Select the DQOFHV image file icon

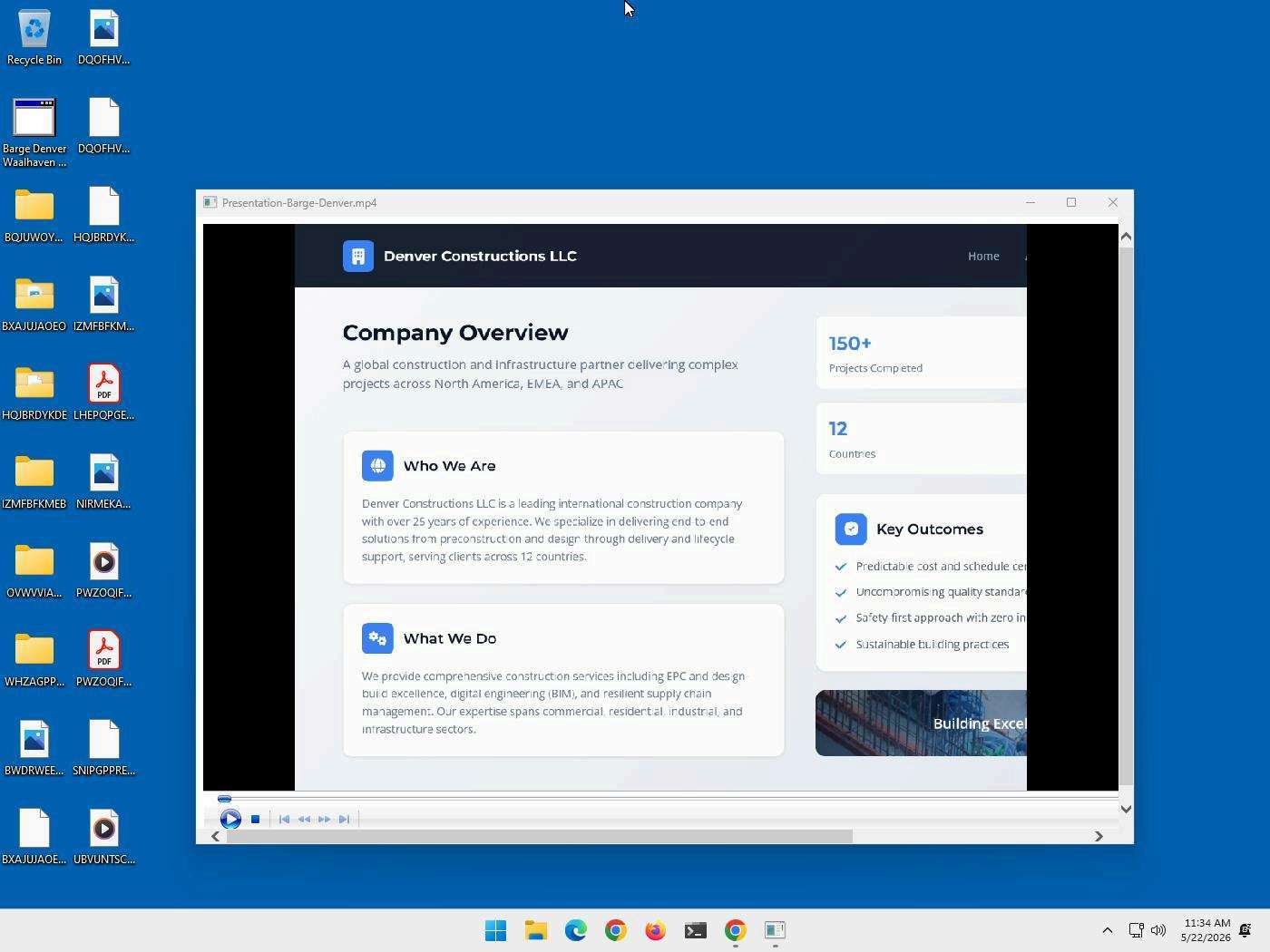104,38
